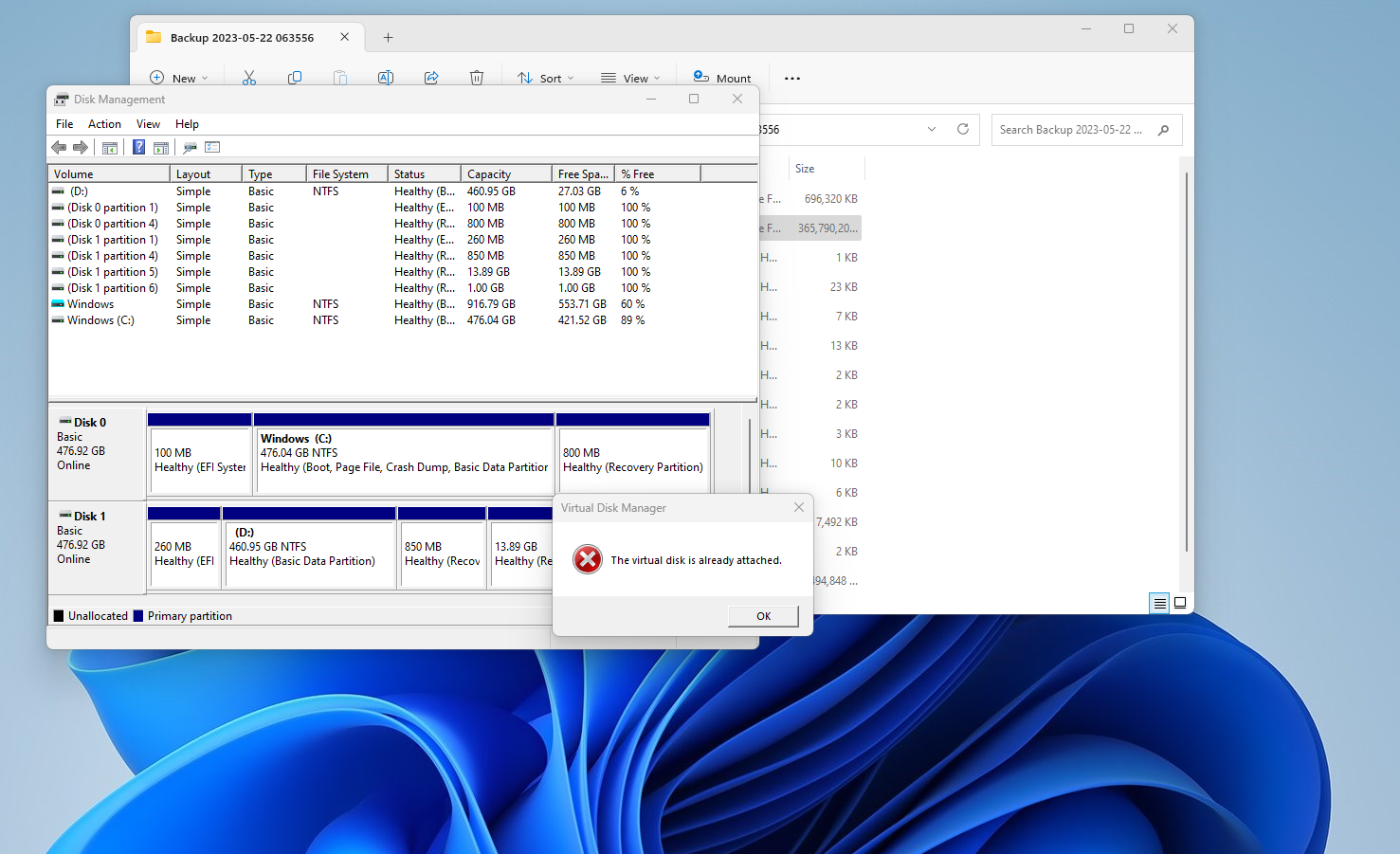This screenshot has height=854, width=1400.
Task: Select the (Disk 0 partition 1) row
Action: coord(402,207)
